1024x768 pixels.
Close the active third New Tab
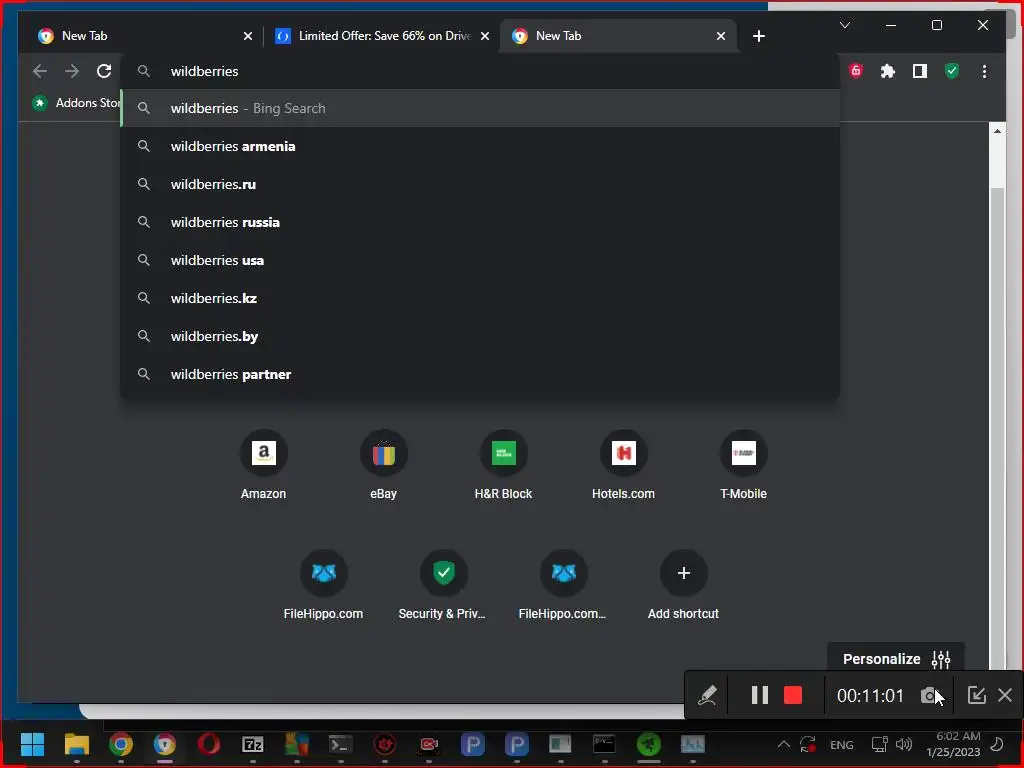pos(720,36)
